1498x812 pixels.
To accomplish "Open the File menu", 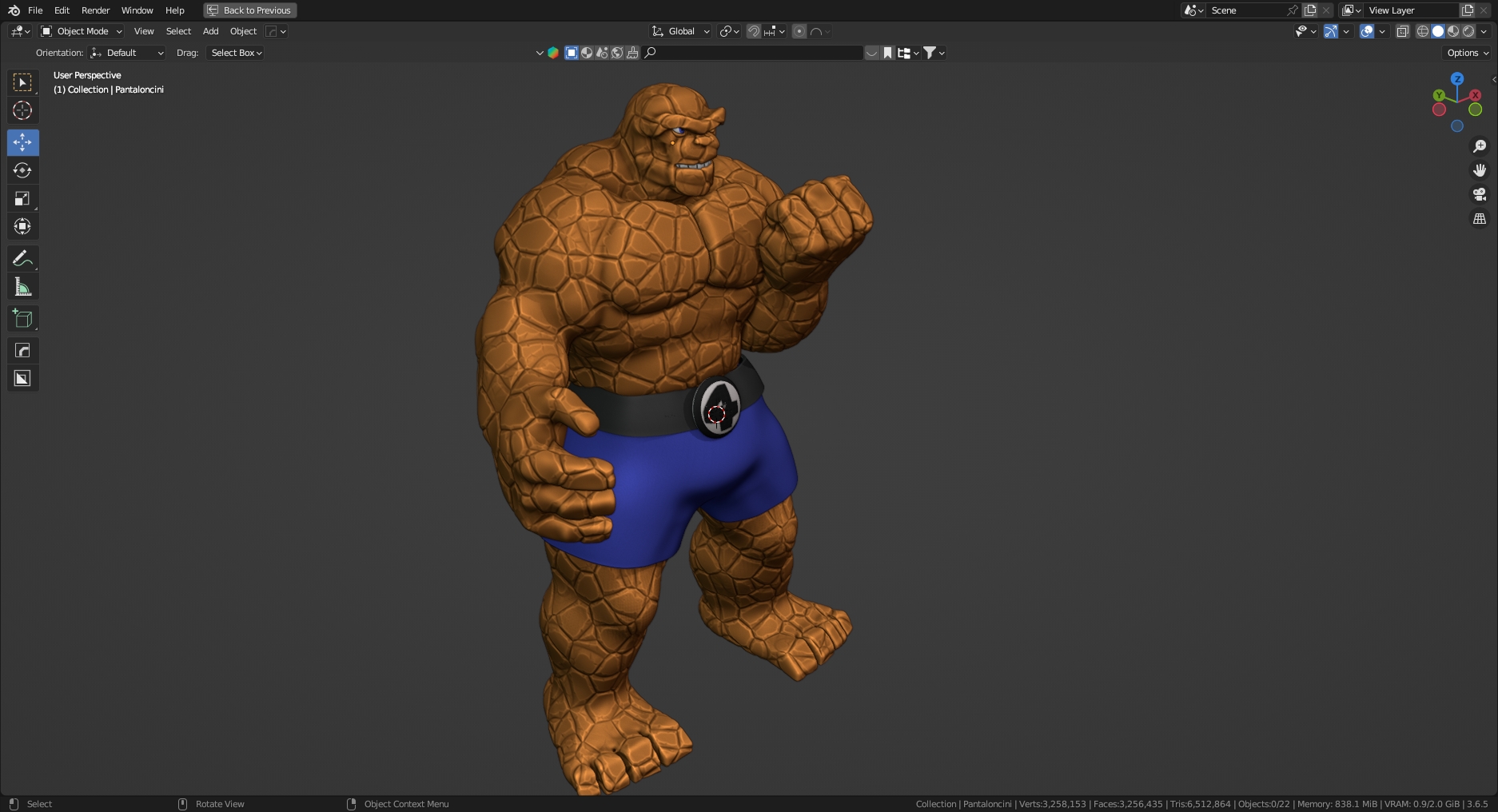I will click(x=35, y=10).
